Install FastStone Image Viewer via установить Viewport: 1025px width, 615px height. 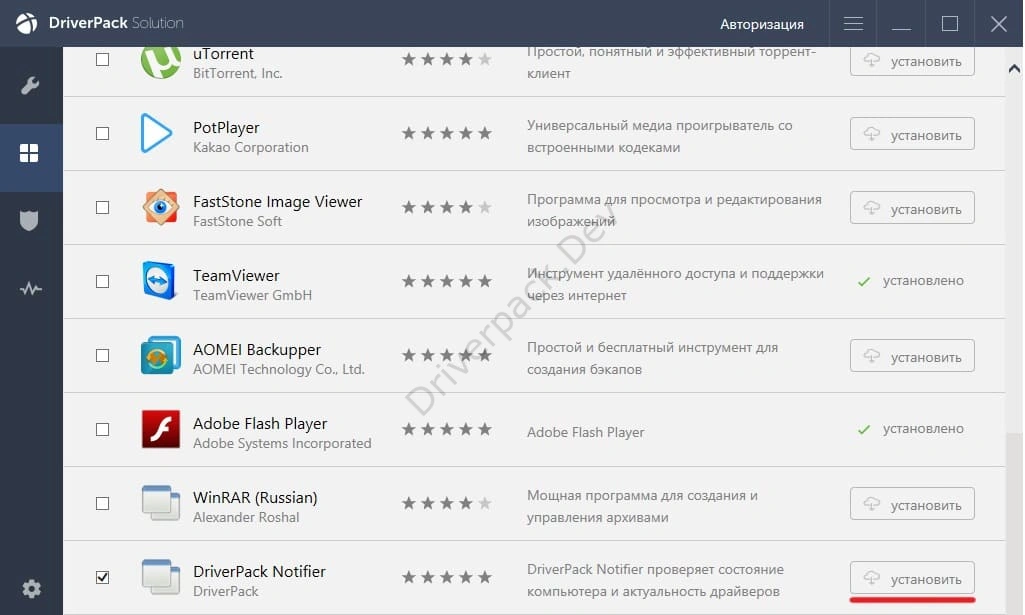click(912, 208)
